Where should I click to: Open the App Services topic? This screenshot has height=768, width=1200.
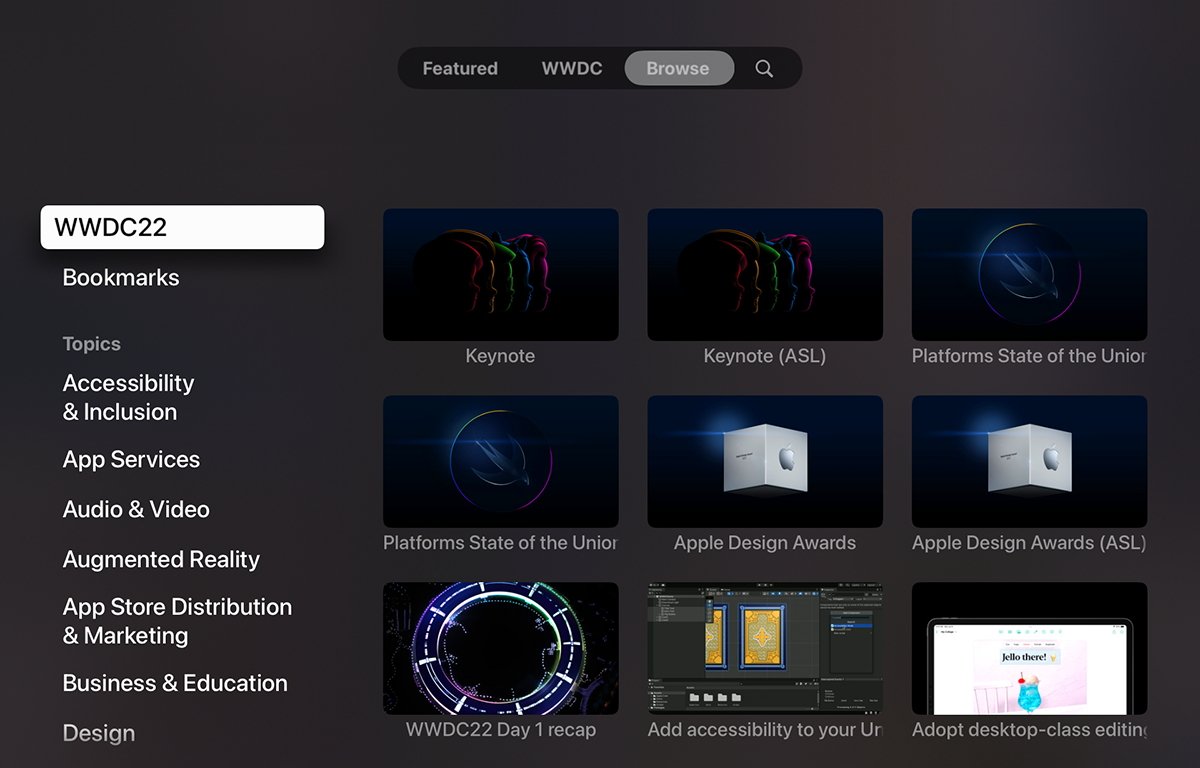point(131,460)
